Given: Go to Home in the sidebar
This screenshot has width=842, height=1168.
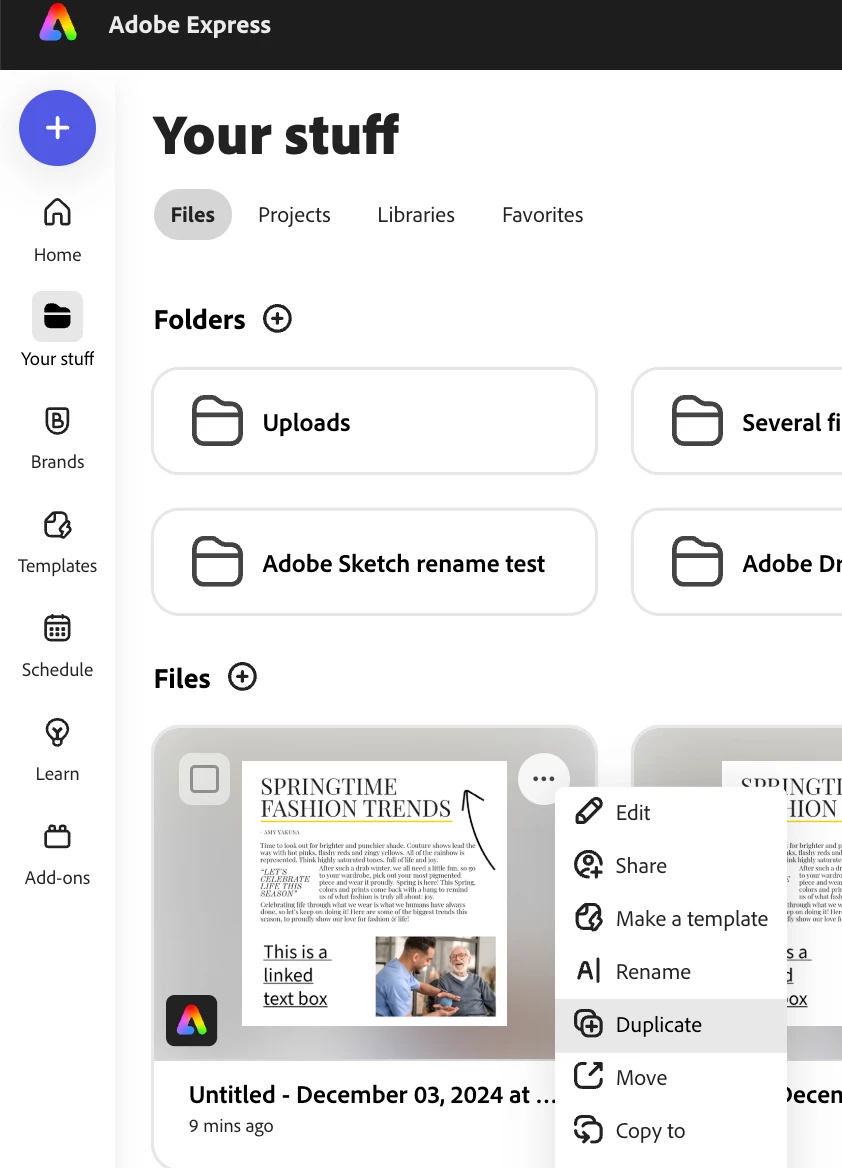Looking at the screenshot, I should [57, 230].
